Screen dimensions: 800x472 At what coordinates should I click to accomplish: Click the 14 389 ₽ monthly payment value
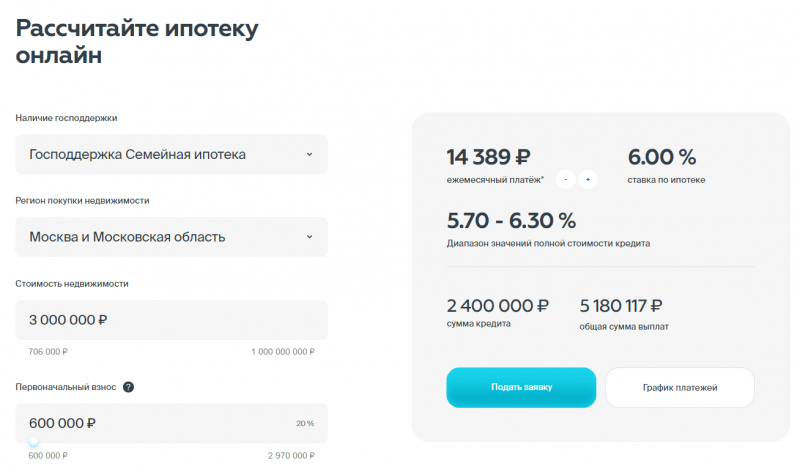tap(490, 157)
